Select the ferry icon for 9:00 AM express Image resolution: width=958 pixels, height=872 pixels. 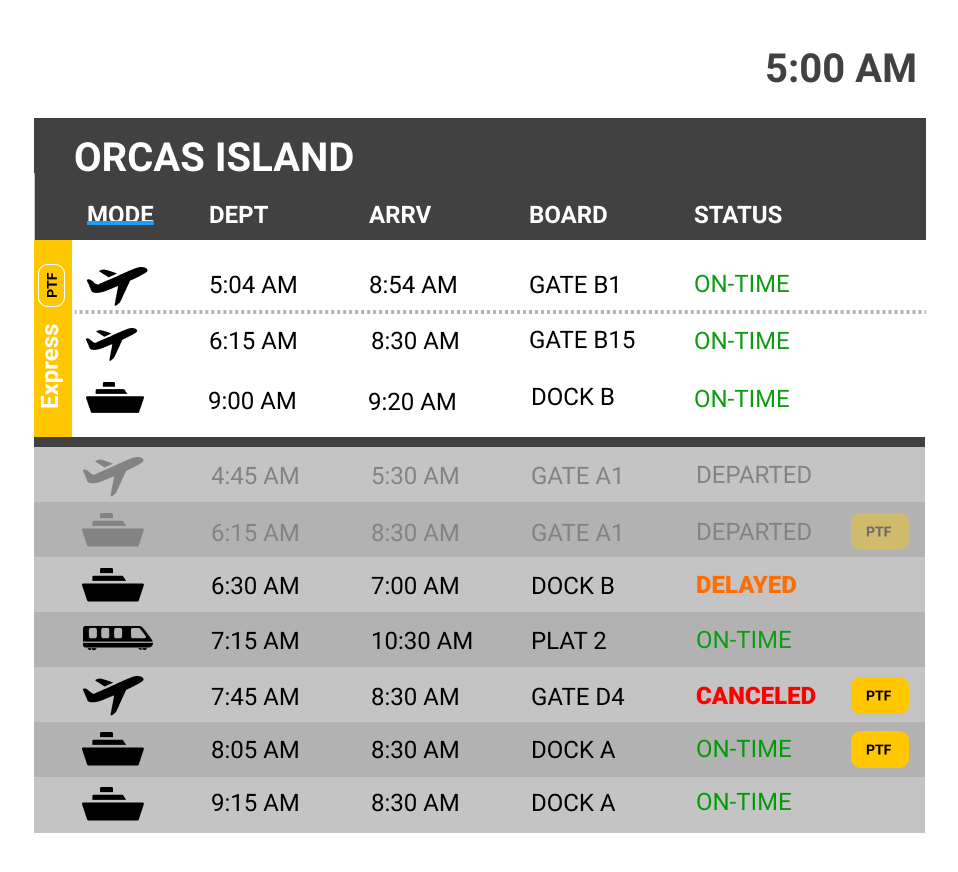coord(115,398)
